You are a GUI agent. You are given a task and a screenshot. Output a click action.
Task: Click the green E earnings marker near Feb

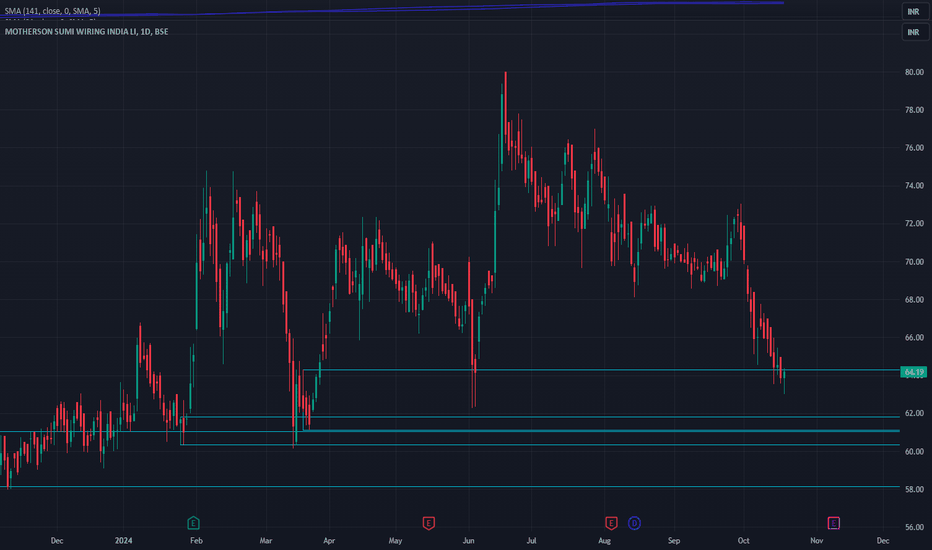pos(193,523)
